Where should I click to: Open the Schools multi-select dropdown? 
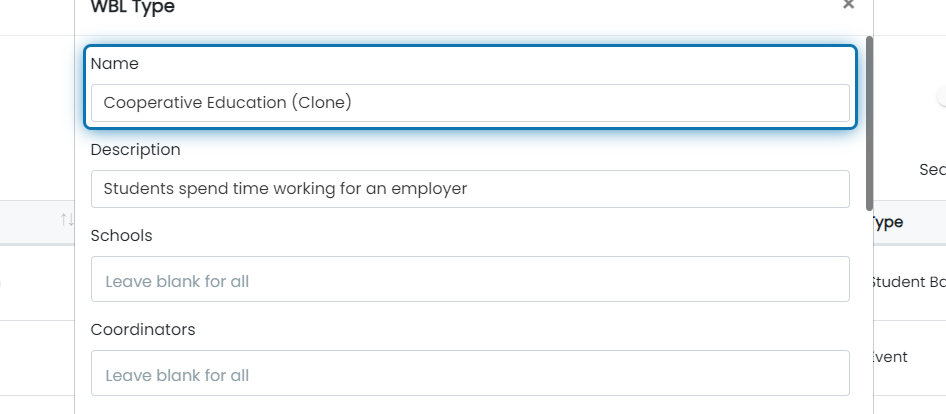click(x=470, y=279)
